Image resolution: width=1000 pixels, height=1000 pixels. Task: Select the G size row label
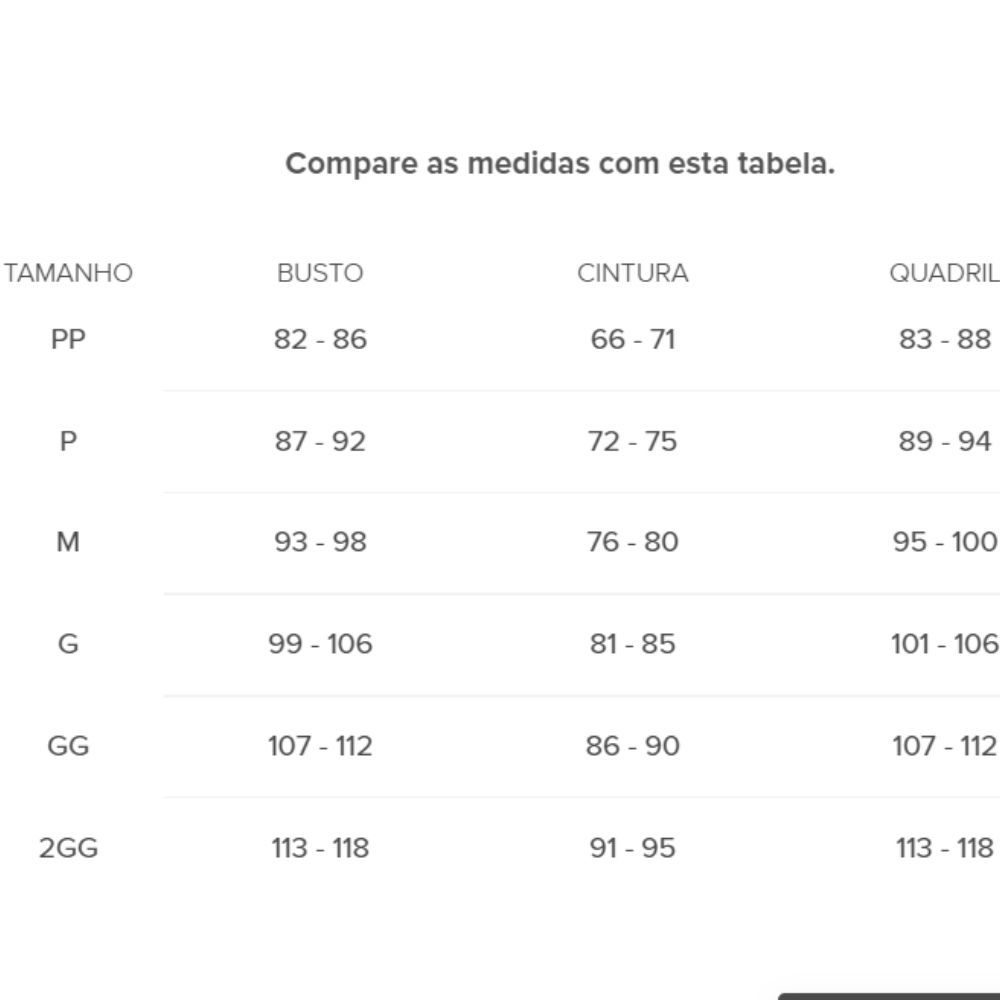tap(68, 644)
